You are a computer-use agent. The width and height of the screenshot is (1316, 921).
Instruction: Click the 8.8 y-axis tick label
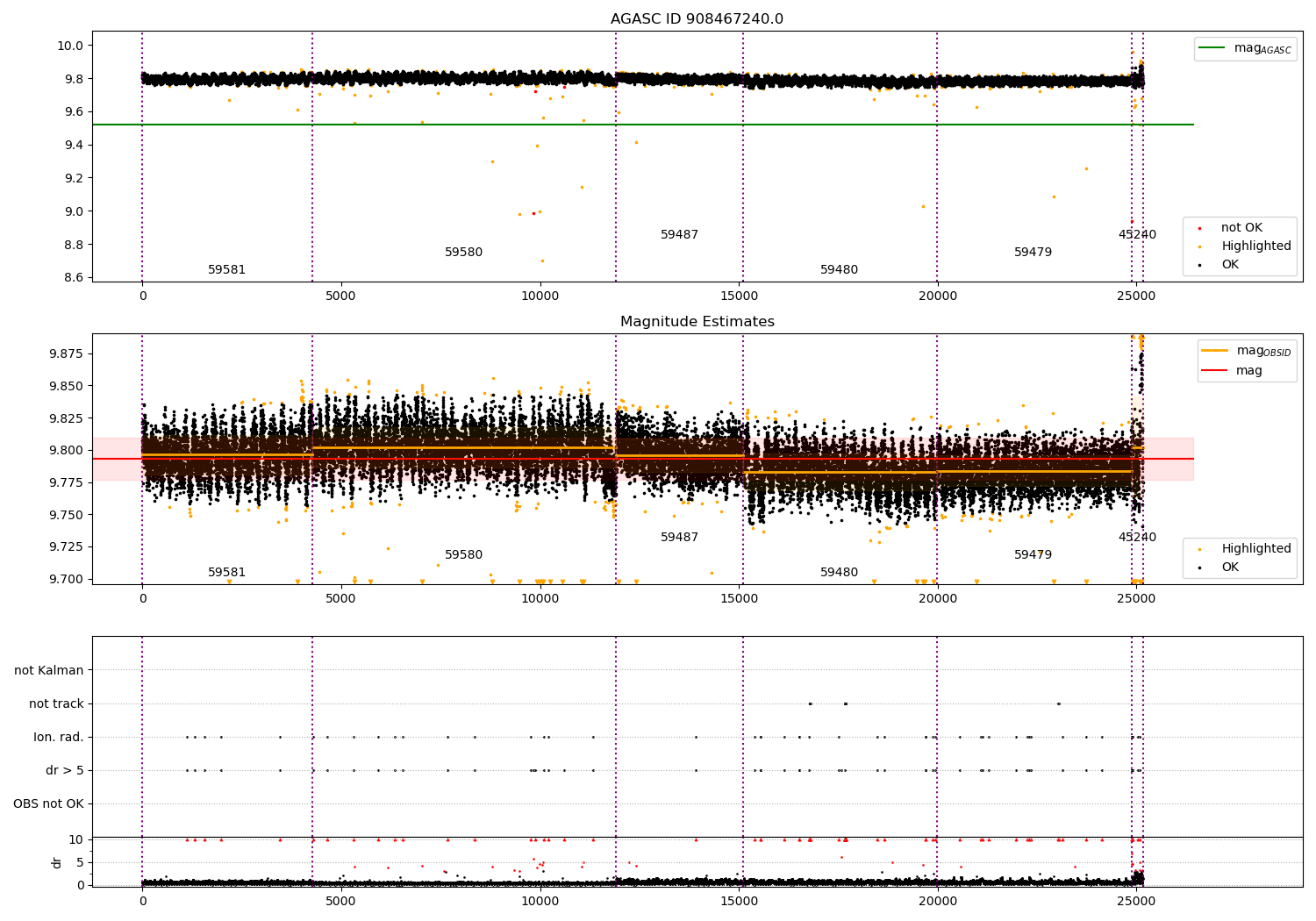click(75, 245)
